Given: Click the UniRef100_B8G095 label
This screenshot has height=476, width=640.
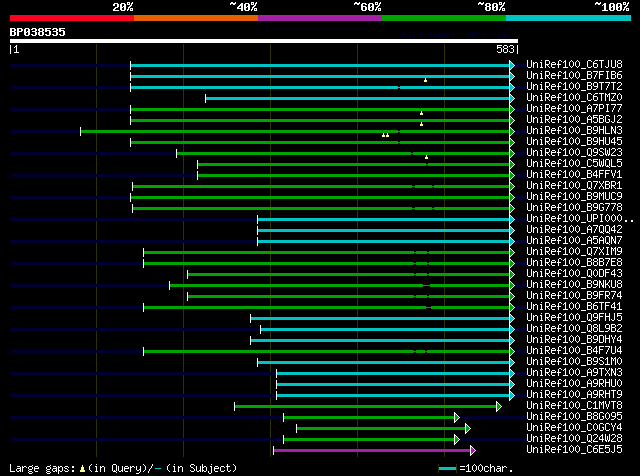Looking at the screenshot, I should click(574, 417).
